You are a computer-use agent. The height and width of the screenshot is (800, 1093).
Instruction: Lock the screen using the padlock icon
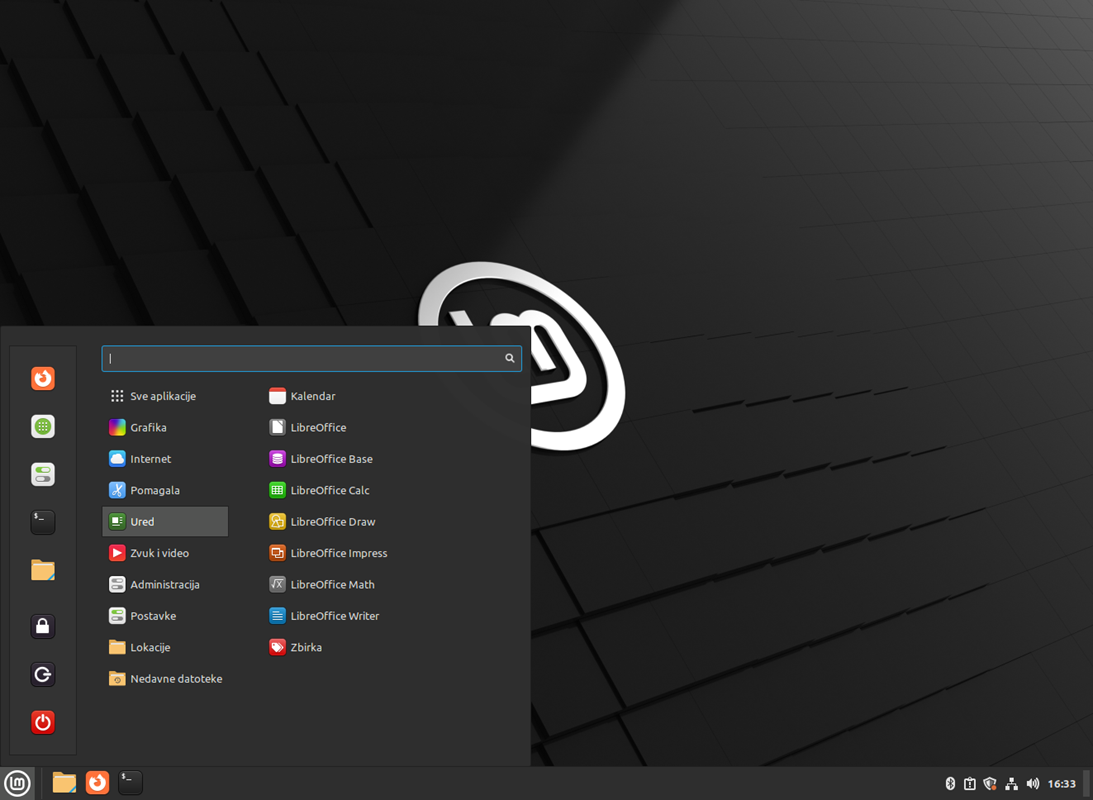43,626
